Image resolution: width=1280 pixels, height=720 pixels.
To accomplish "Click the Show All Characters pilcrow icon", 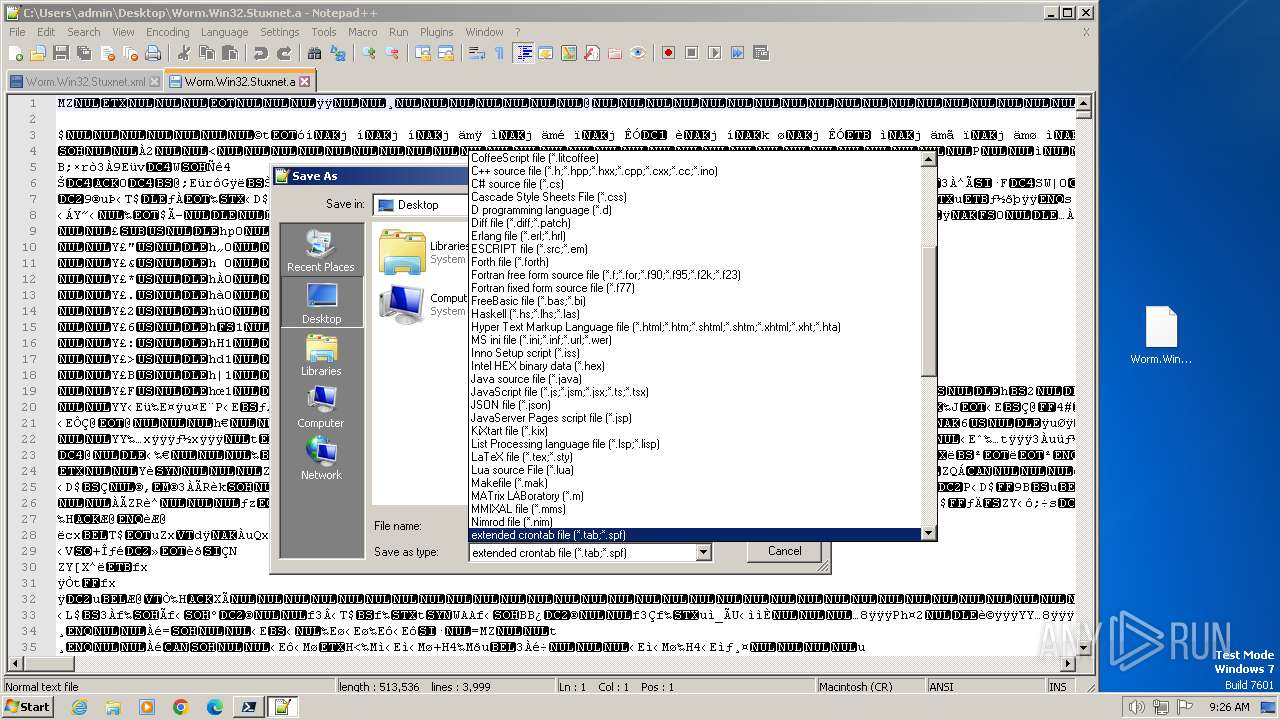I will click(500, 53).
